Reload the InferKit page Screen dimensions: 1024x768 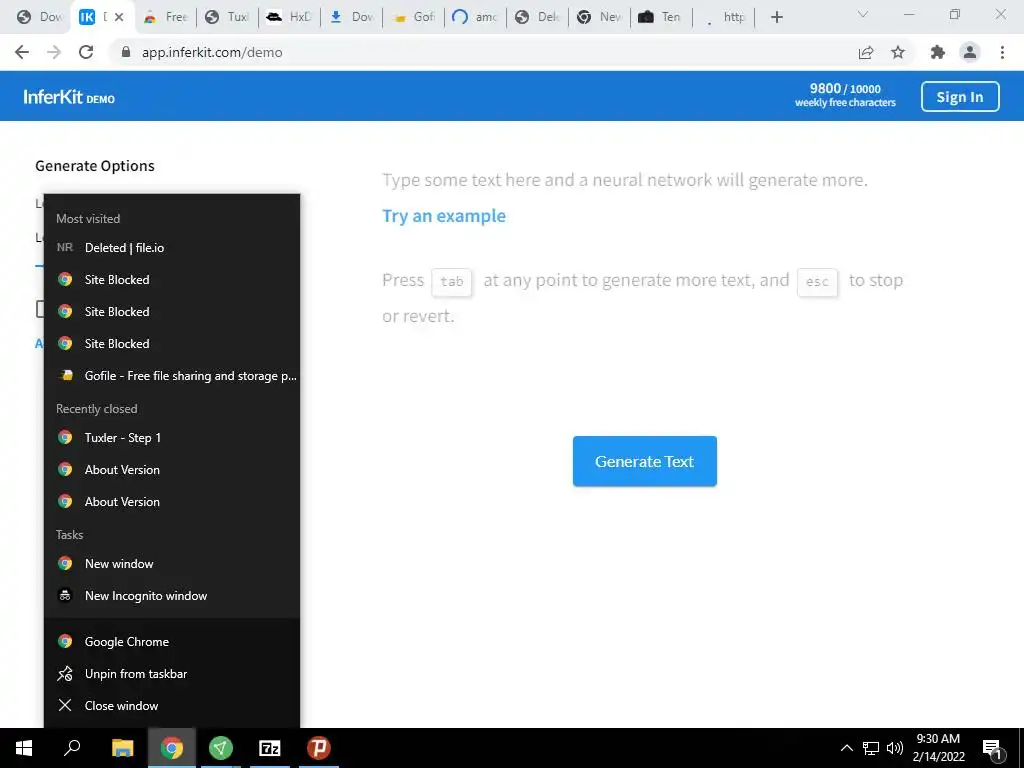86,52
